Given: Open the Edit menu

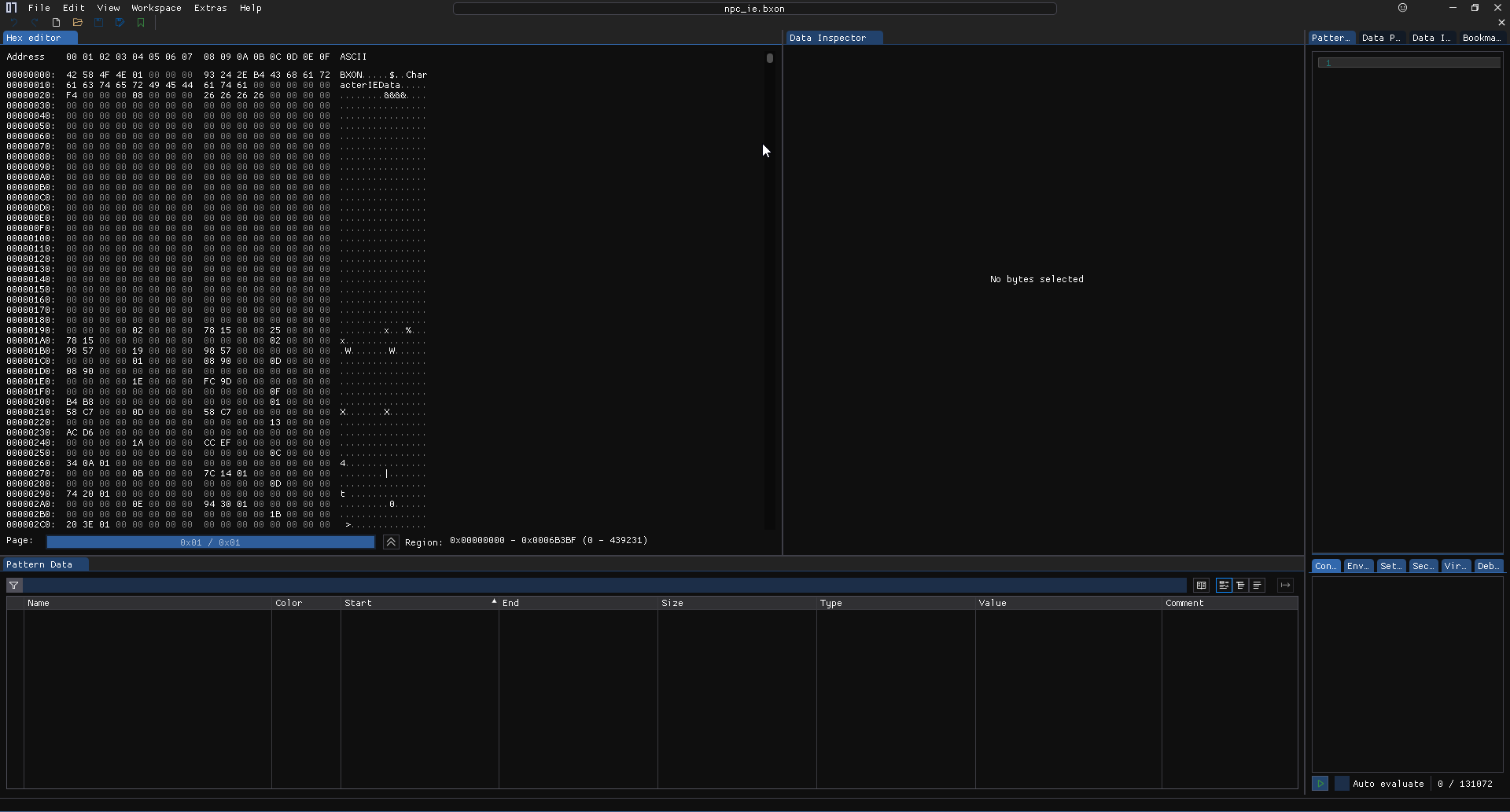Looking at the screenshot, I should (x=74, y=8).
